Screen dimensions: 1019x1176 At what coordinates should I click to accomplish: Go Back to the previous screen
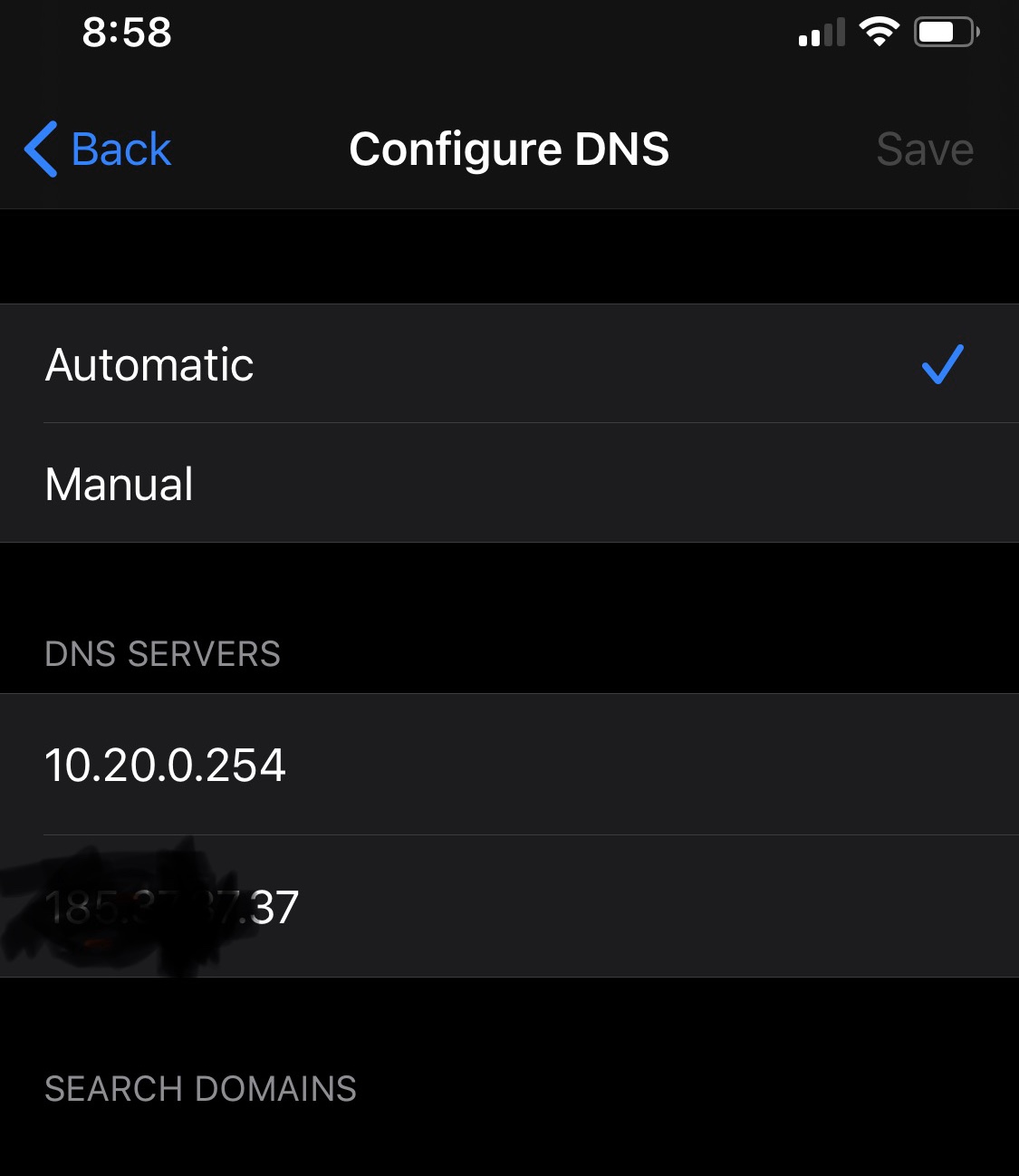pyautogui.click(x=98, y=149)
